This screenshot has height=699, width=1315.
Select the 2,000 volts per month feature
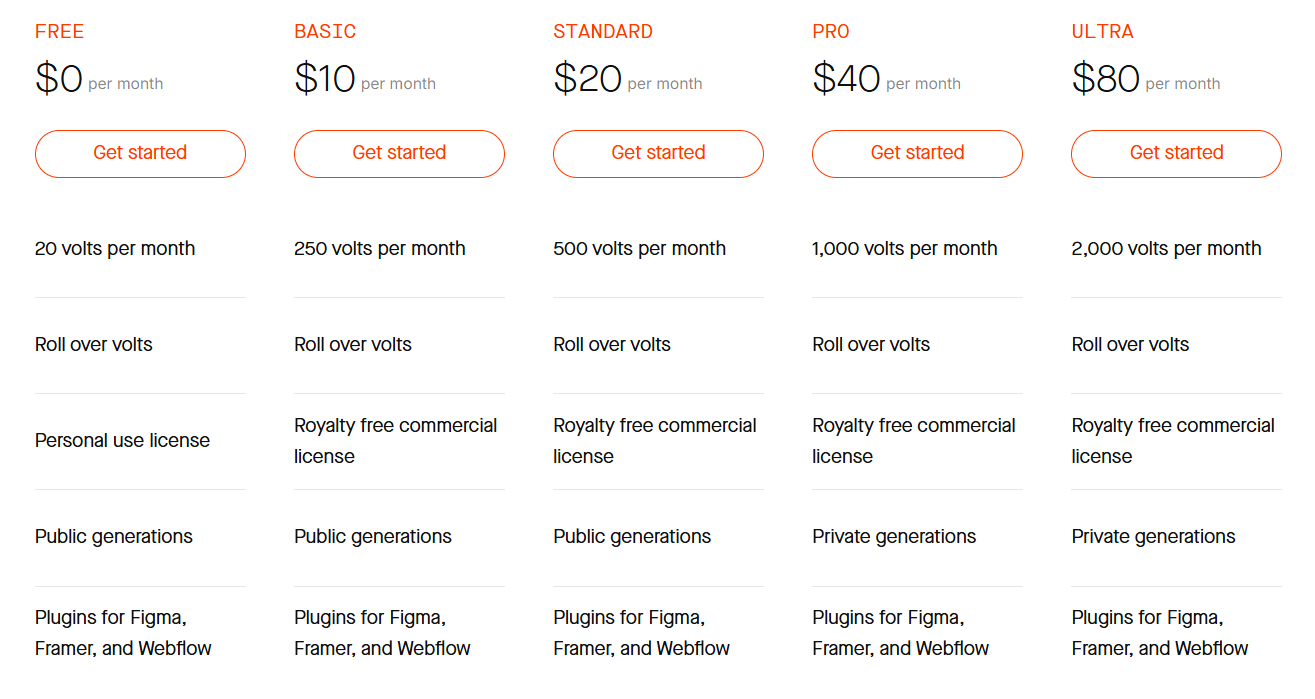click(1166, 249)
